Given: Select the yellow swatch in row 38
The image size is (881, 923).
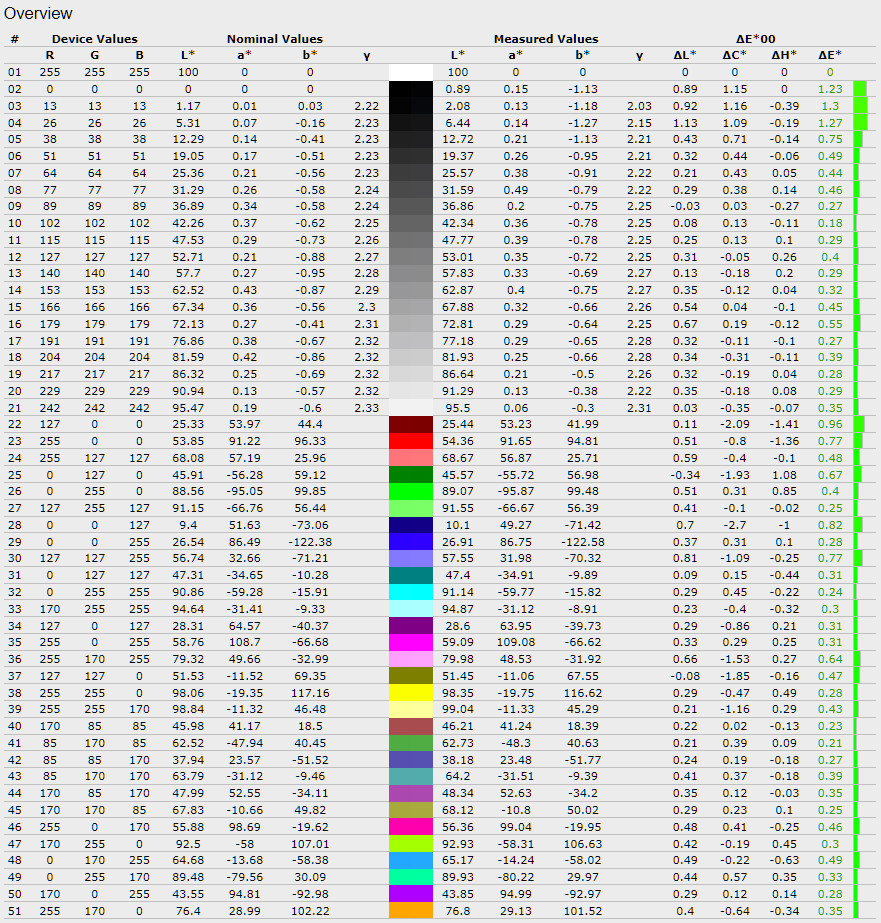Looking at the screenshot, I should pos(410,692).
